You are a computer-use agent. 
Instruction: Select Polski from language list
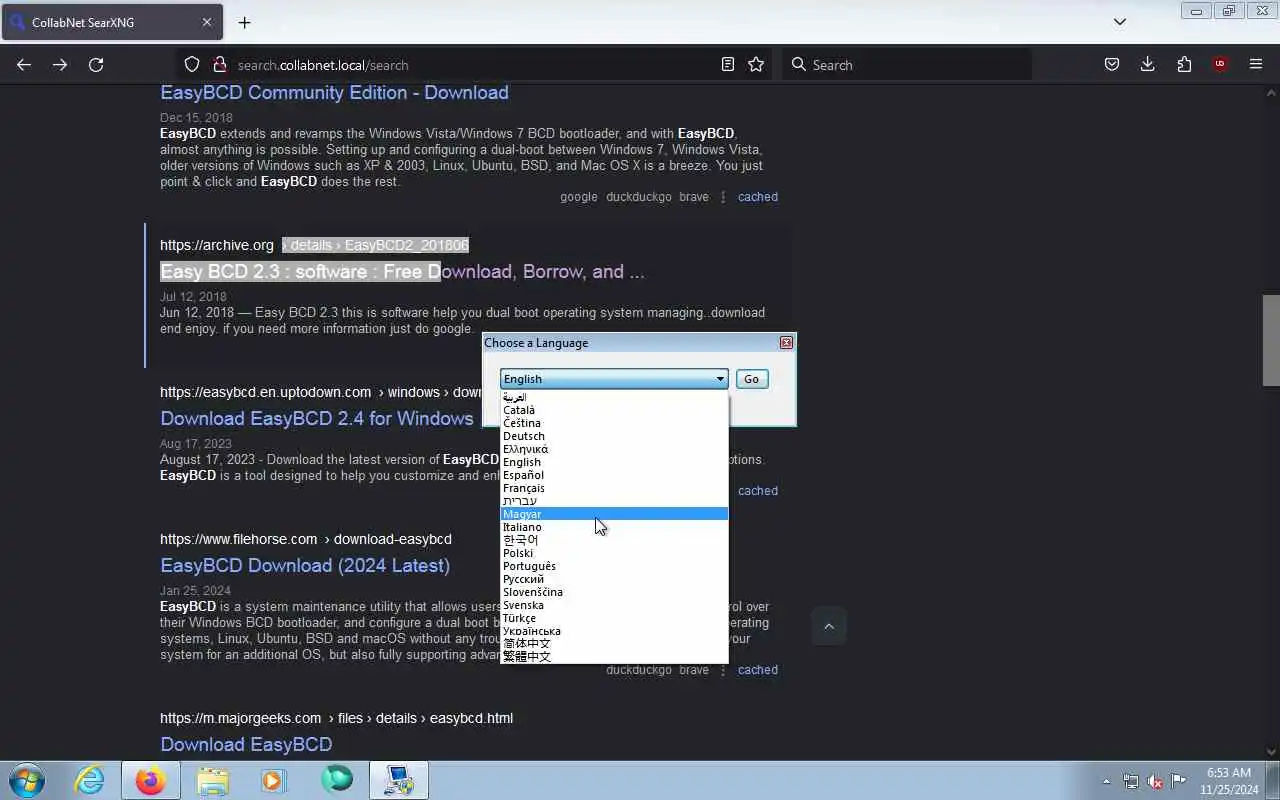pos(614,553)
